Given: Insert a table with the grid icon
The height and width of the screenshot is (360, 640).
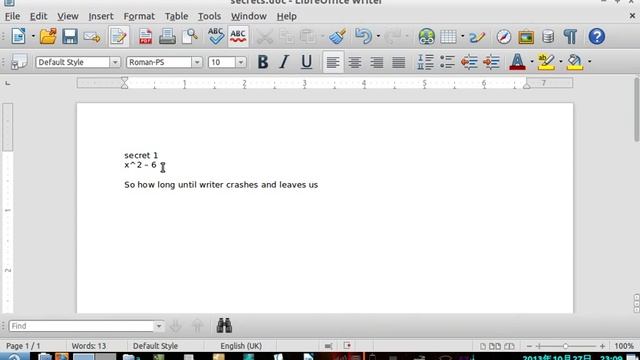Looking at the screenshot, I should (448, 37).
